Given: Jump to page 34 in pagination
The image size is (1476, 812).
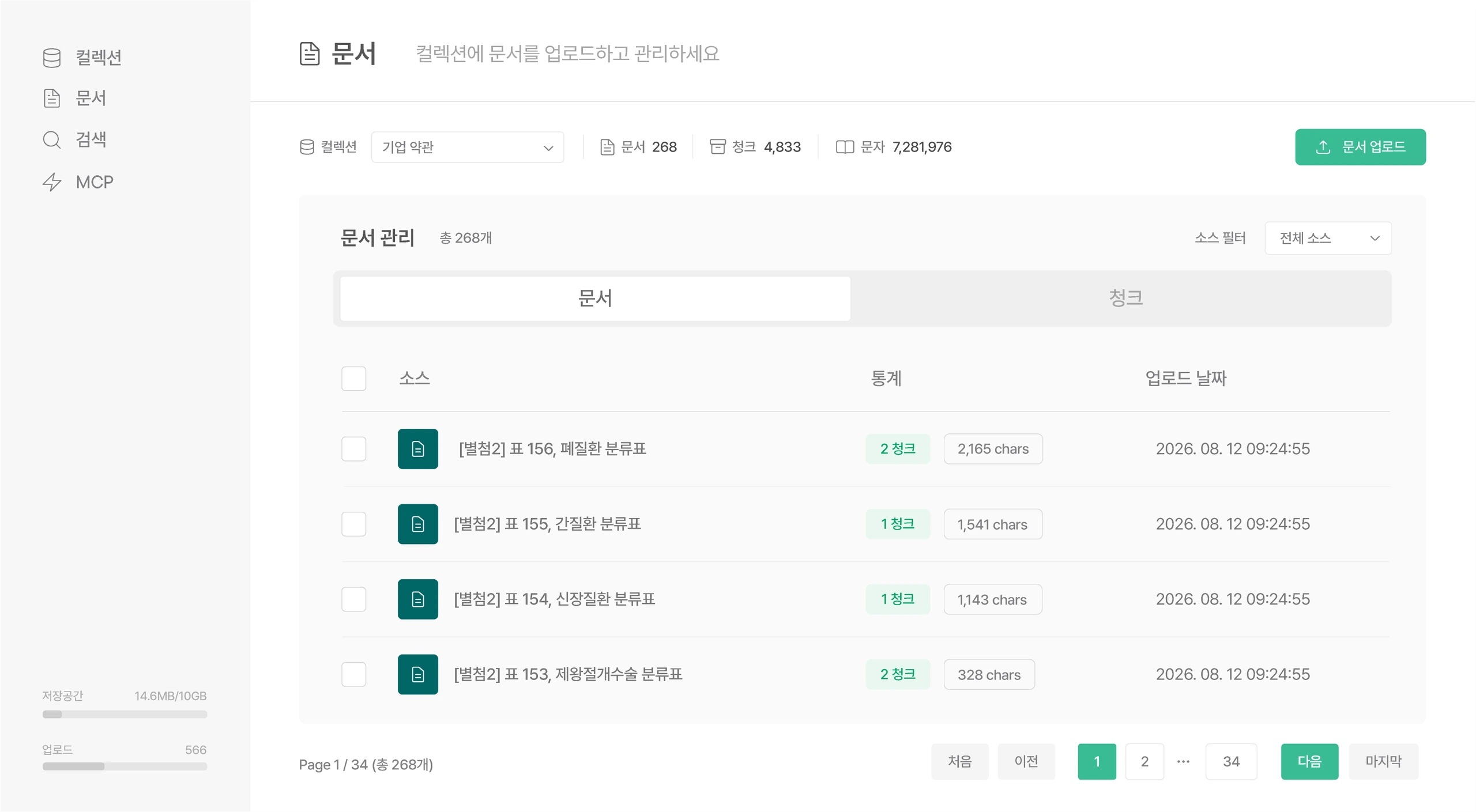Looking at the screenshot, I should [x=1231, y=761].
